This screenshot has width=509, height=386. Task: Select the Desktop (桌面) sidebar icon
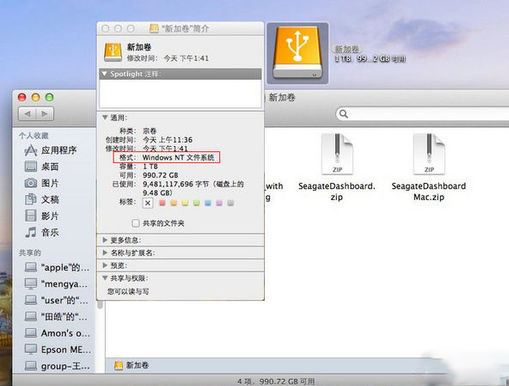point(31,166)
